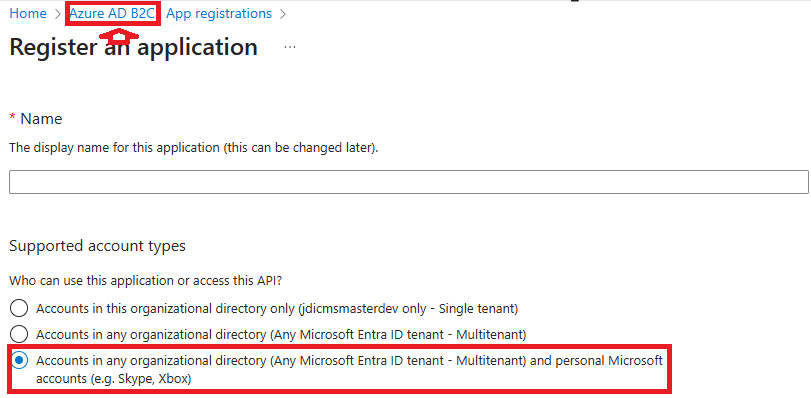
Task: Click the red arrow annotation under Azure AD B2C
Action: click(119, 35)
